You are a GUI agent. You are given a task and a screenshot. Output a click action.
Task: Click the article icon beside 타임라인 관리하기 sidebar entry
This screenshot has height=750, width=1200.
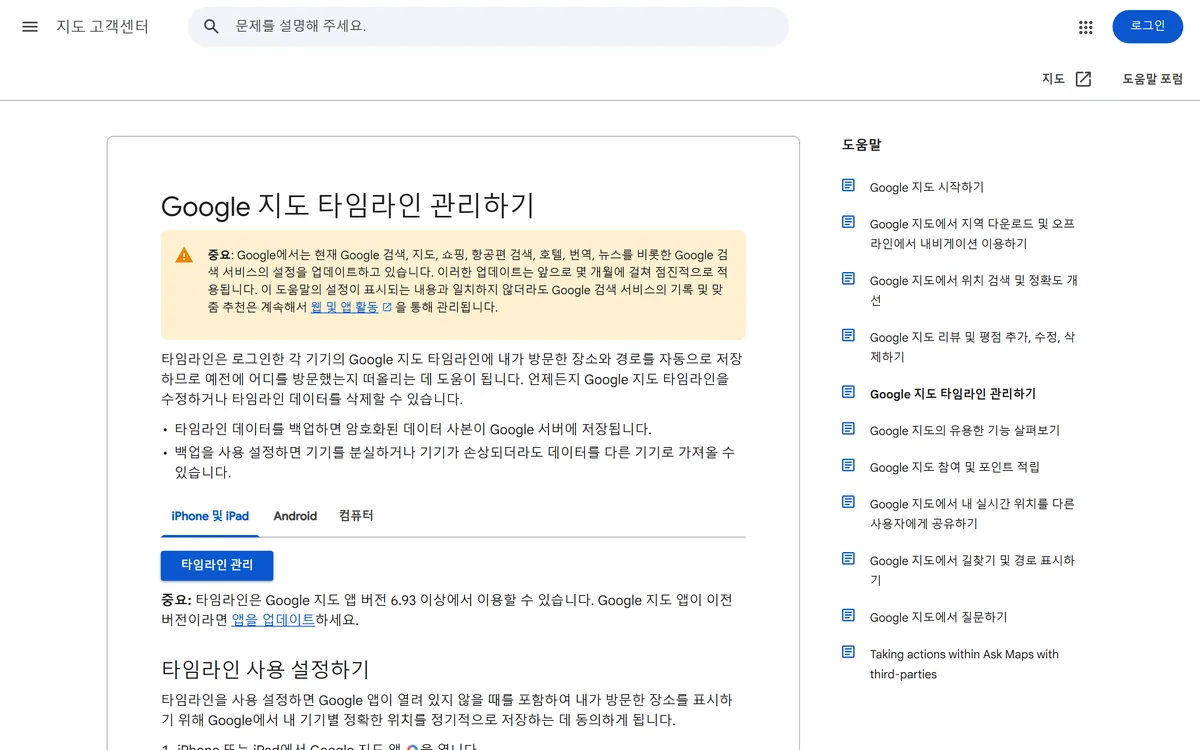(848, 392)
